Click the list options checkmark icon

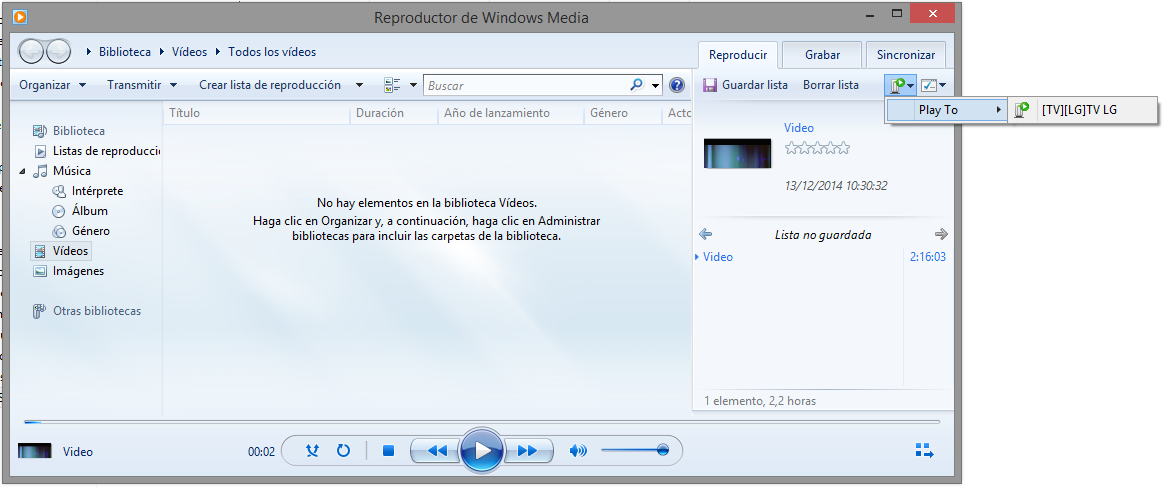pos(929,85)
